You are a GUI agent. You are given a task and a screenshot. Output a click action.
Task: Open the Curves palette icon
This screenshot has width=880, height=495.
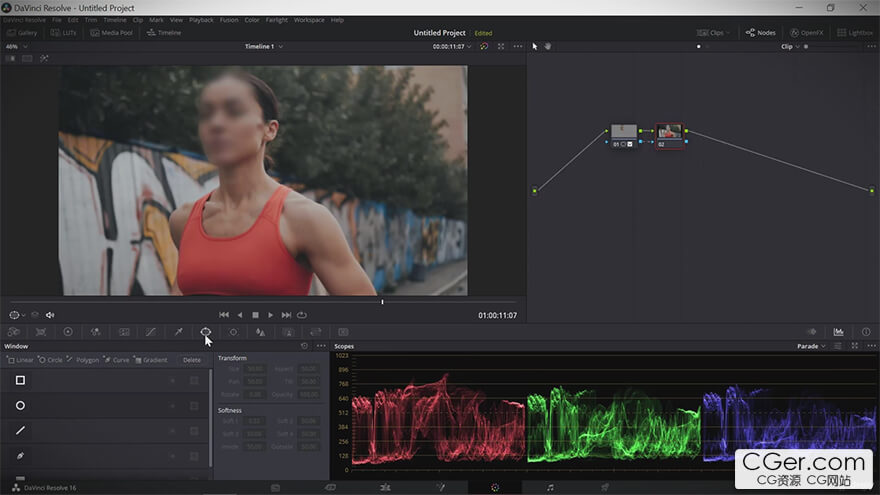[x=151, y=332]
